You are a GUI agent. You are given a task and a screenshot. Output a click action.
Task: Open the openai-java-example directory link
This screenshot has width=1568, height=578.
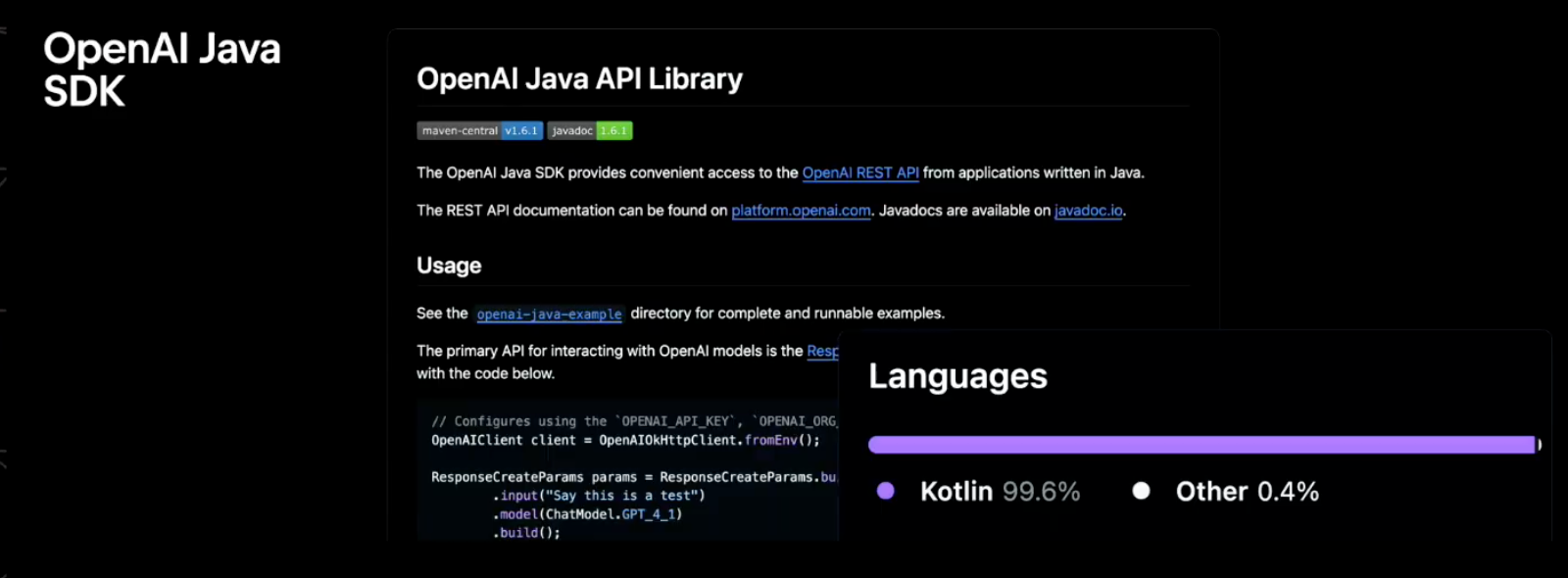(x=549, y=313)
